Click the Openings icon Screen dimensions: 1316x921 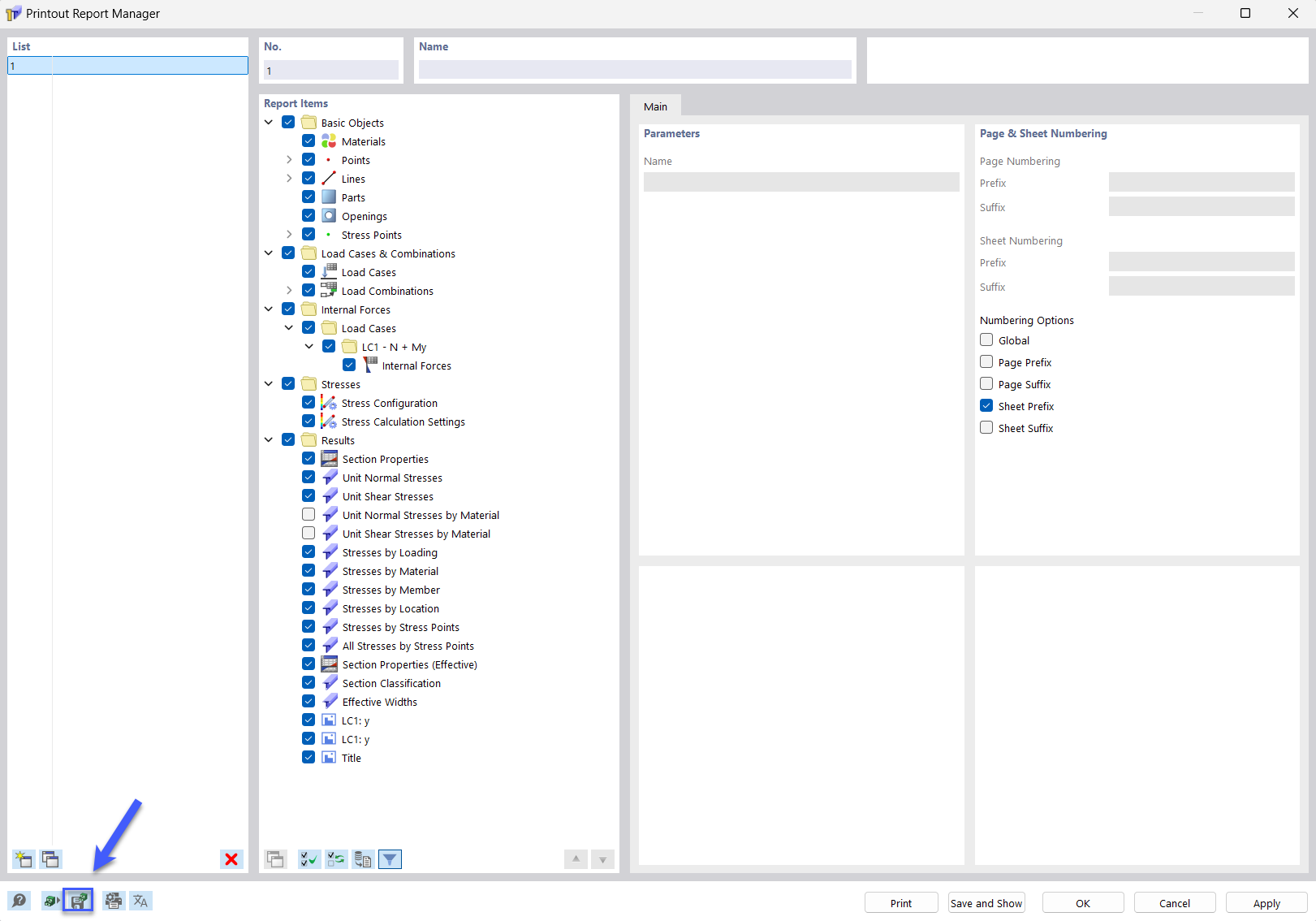click(329, 216)
